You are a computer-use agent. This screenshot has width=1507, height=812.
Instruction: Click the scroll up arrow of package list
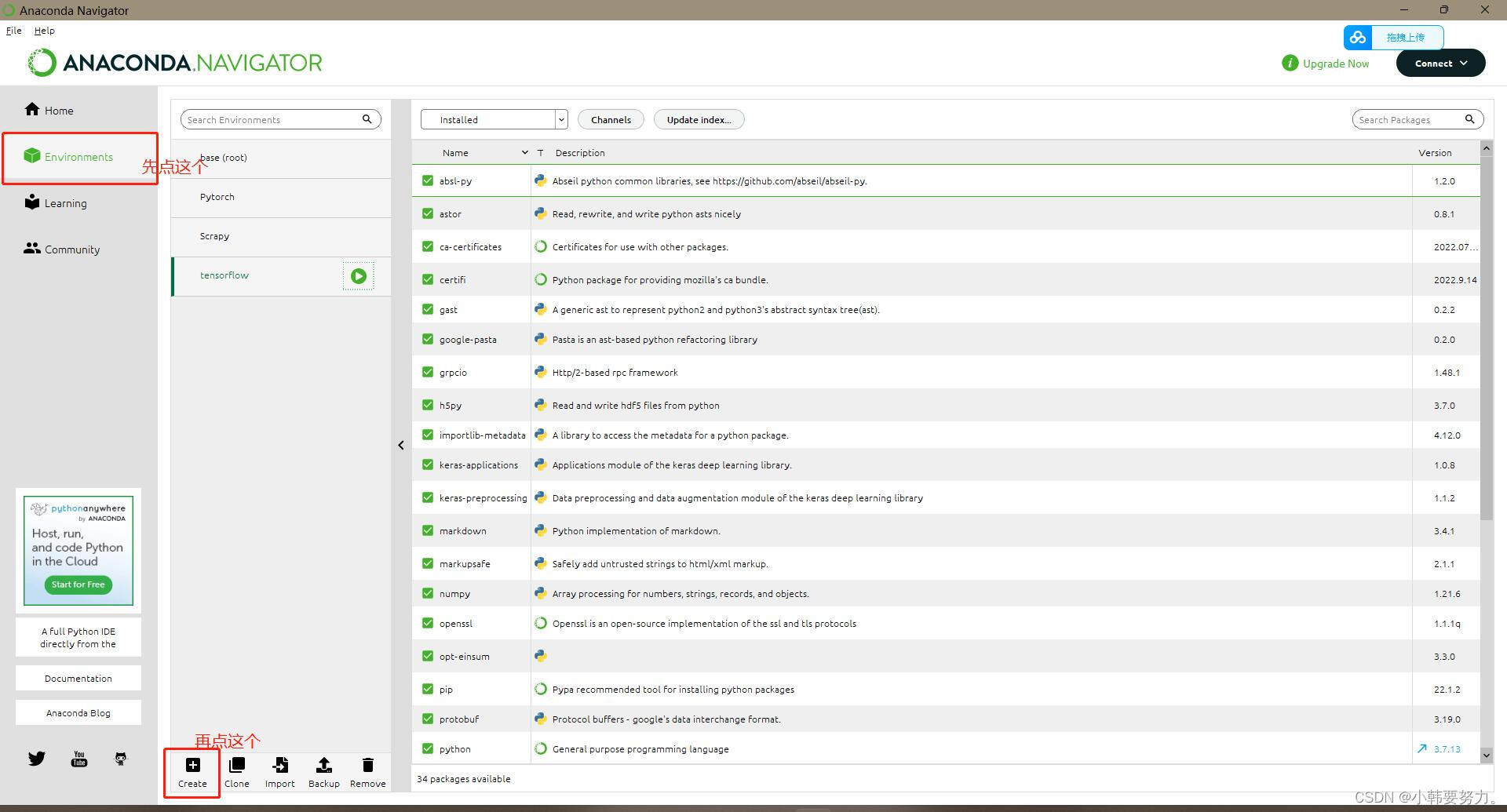pyautogui.click(x=1486, y=147)
